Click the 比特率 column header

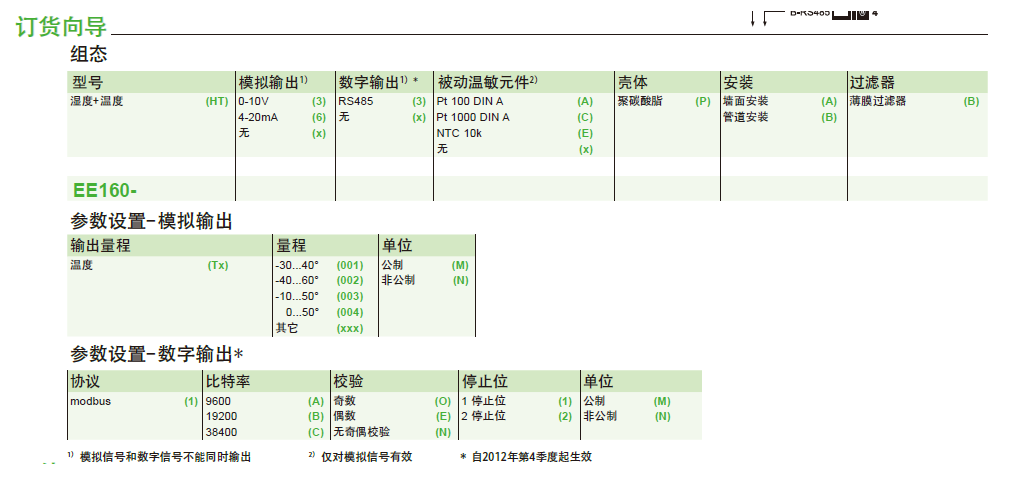(x=227, y=381)
